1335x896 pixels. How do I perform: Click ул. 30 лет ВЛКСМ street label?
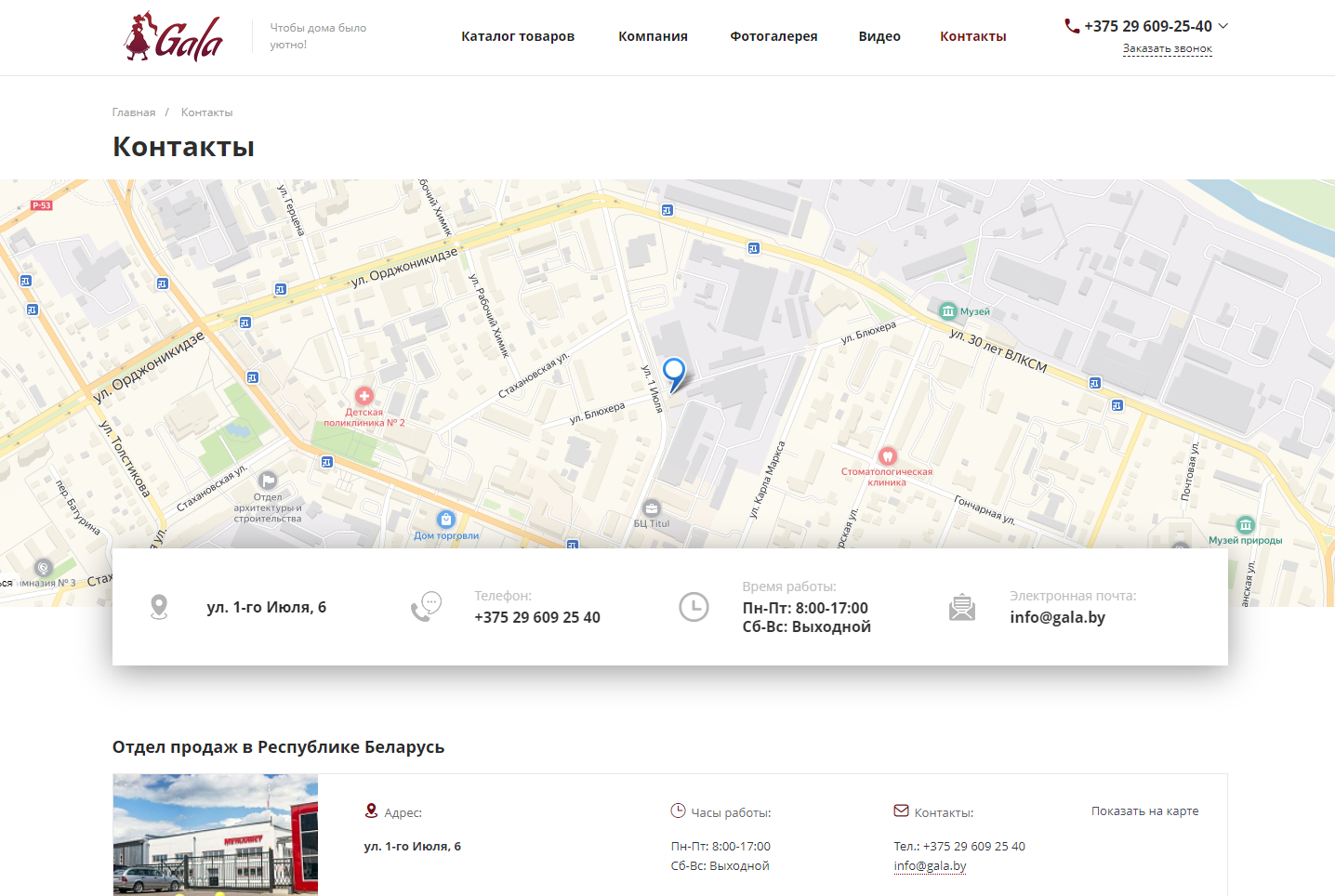(x=998, y=349)
